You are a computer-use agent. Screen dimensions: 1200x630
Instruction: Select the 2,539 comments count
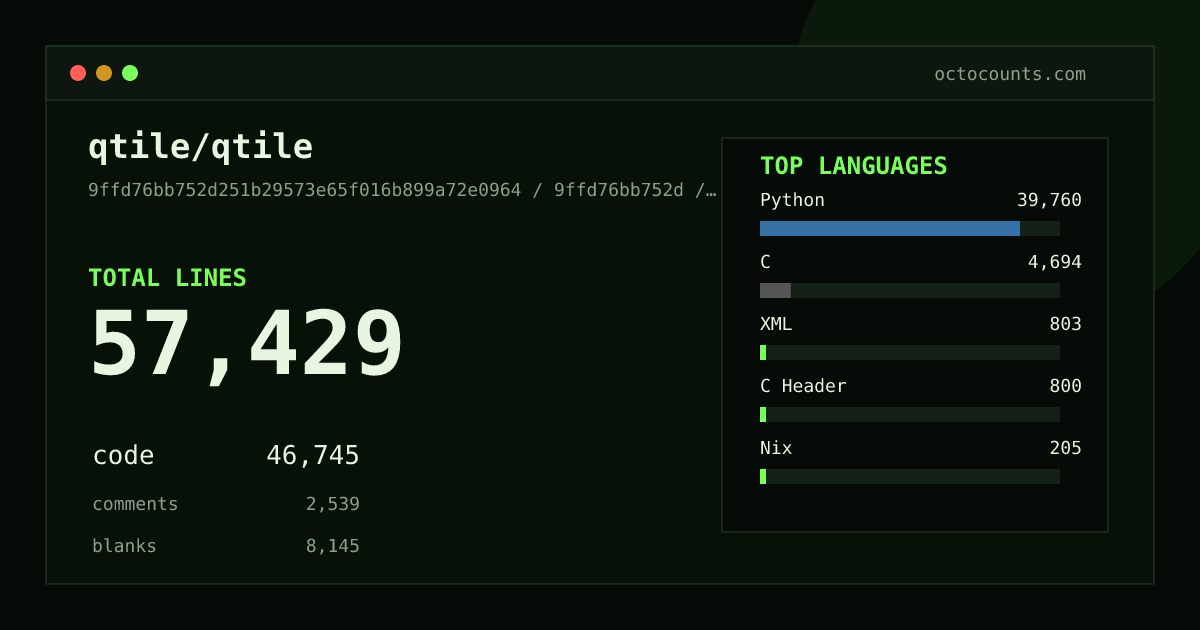coord(333,504)
